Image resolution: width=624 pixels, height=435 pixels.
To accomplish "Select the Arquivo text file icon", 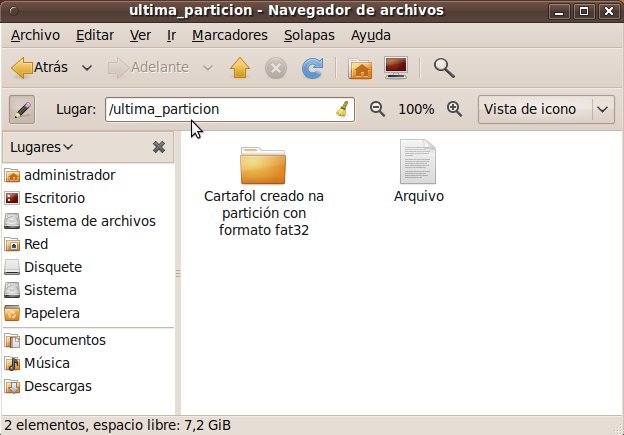I will [418, 162].
